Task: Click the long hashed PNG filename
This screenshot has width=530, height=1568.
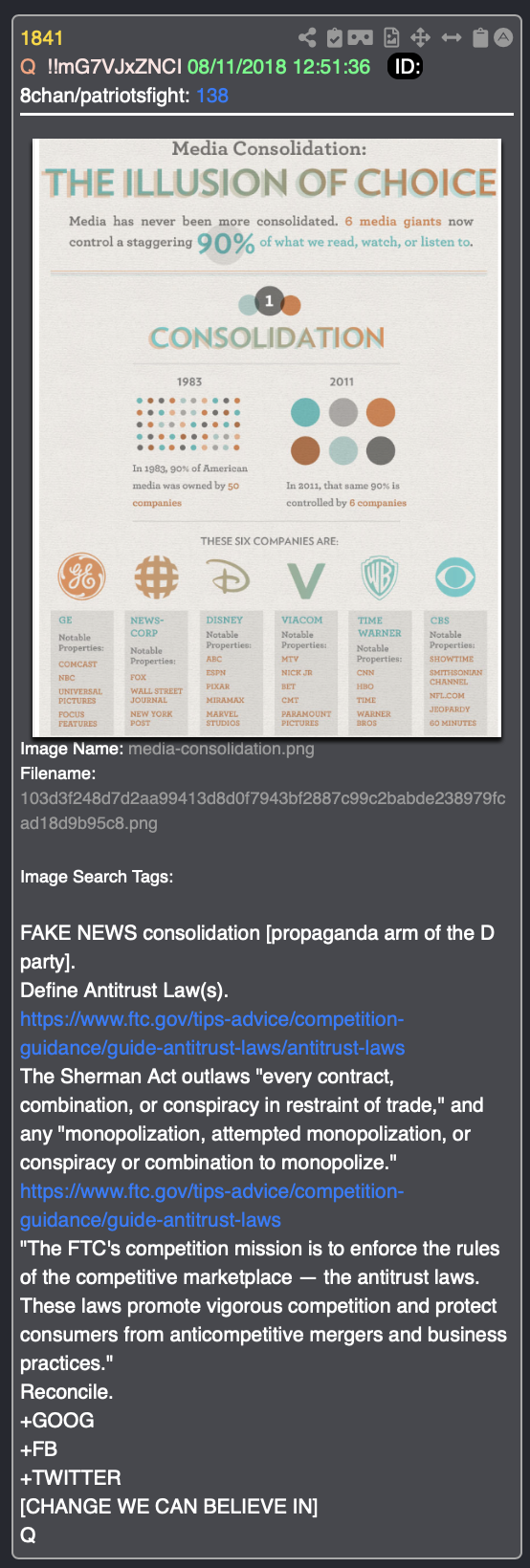Action: [263, 811]
